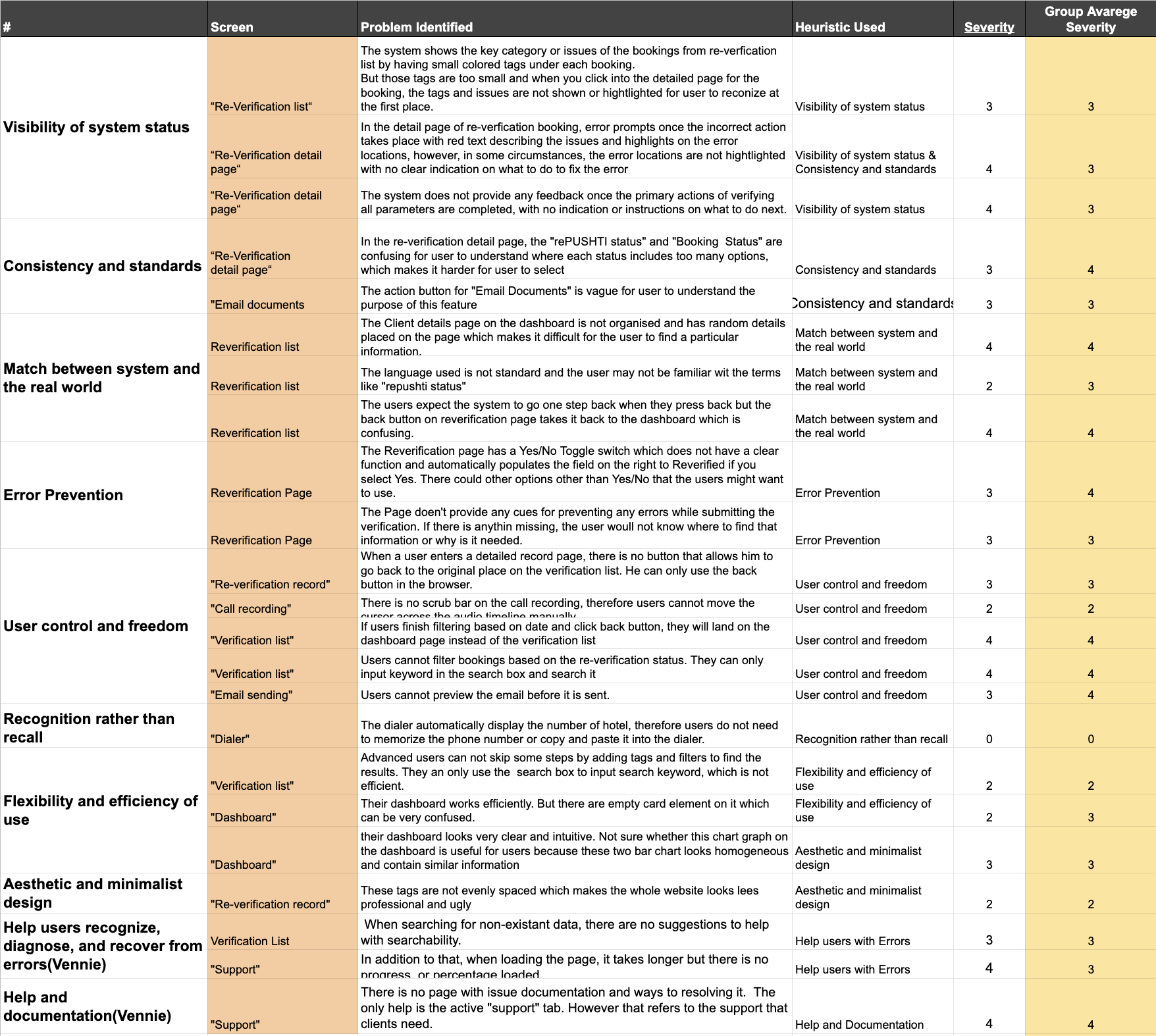Select problem cell about two homogeneous bar charts
1156x1036 pixels.
(x=575, y=850)
